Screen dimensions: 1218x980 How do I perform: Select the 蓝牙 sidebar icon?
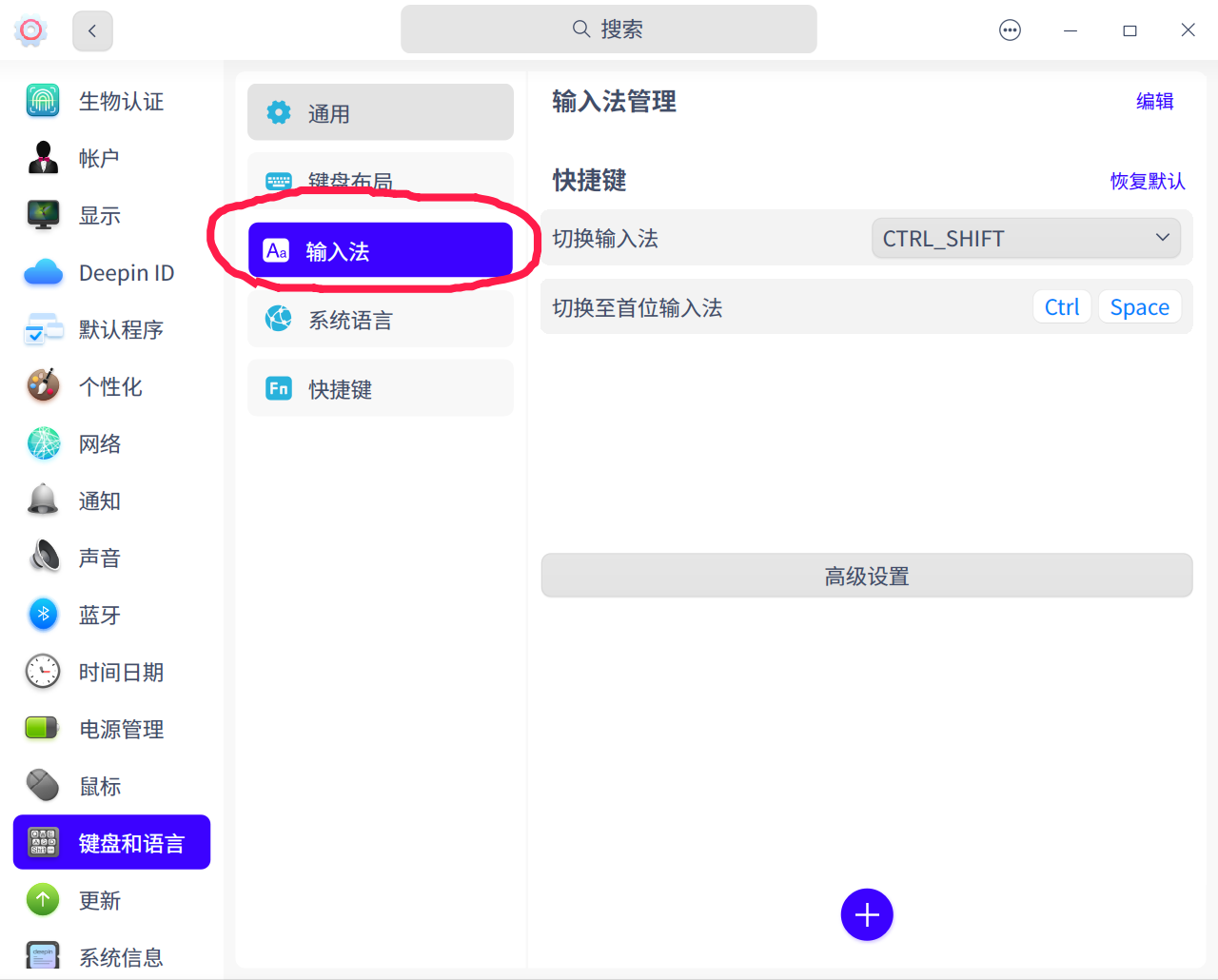[43, 615]
